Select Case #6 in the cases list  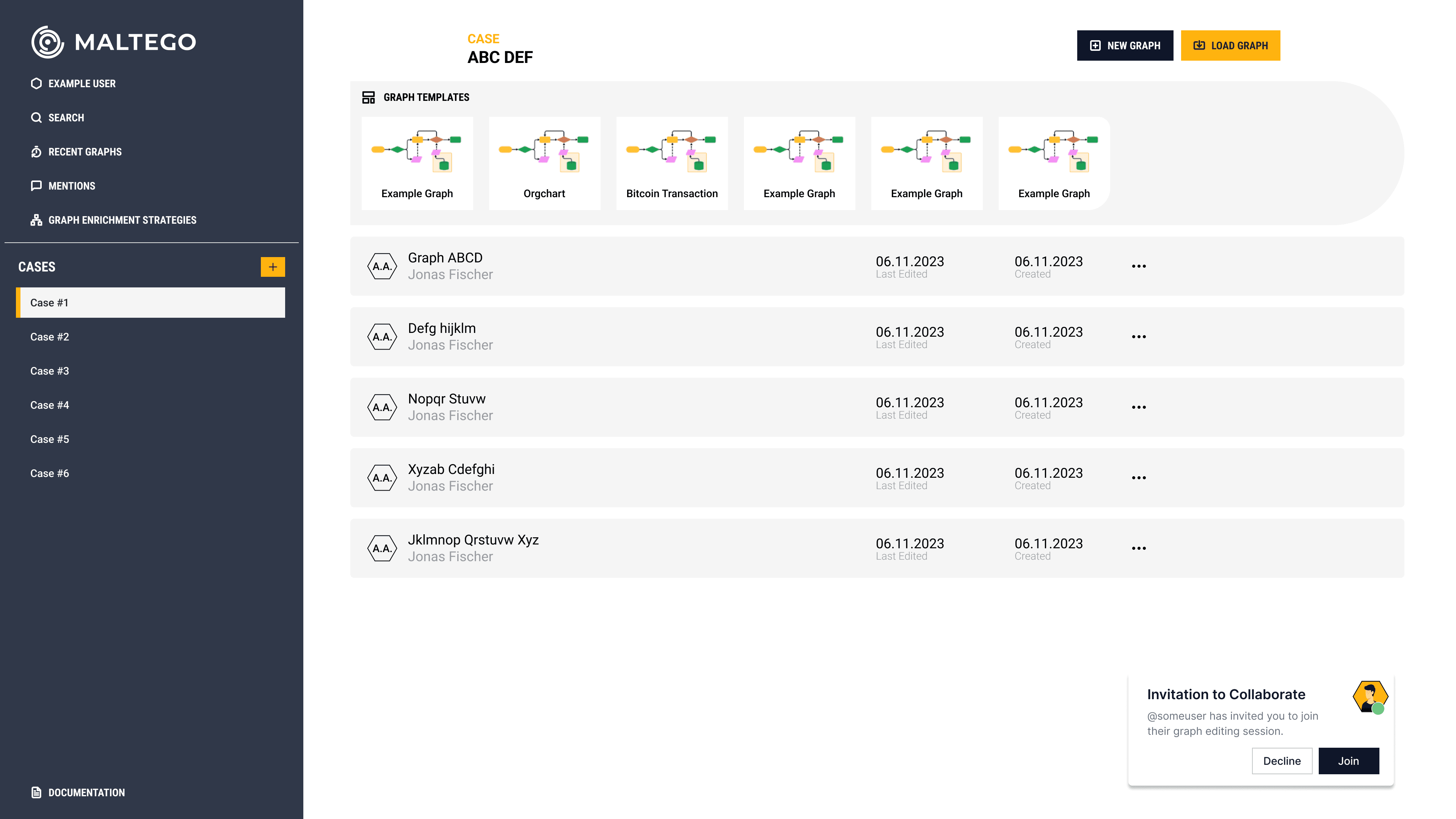click(50, 473)
